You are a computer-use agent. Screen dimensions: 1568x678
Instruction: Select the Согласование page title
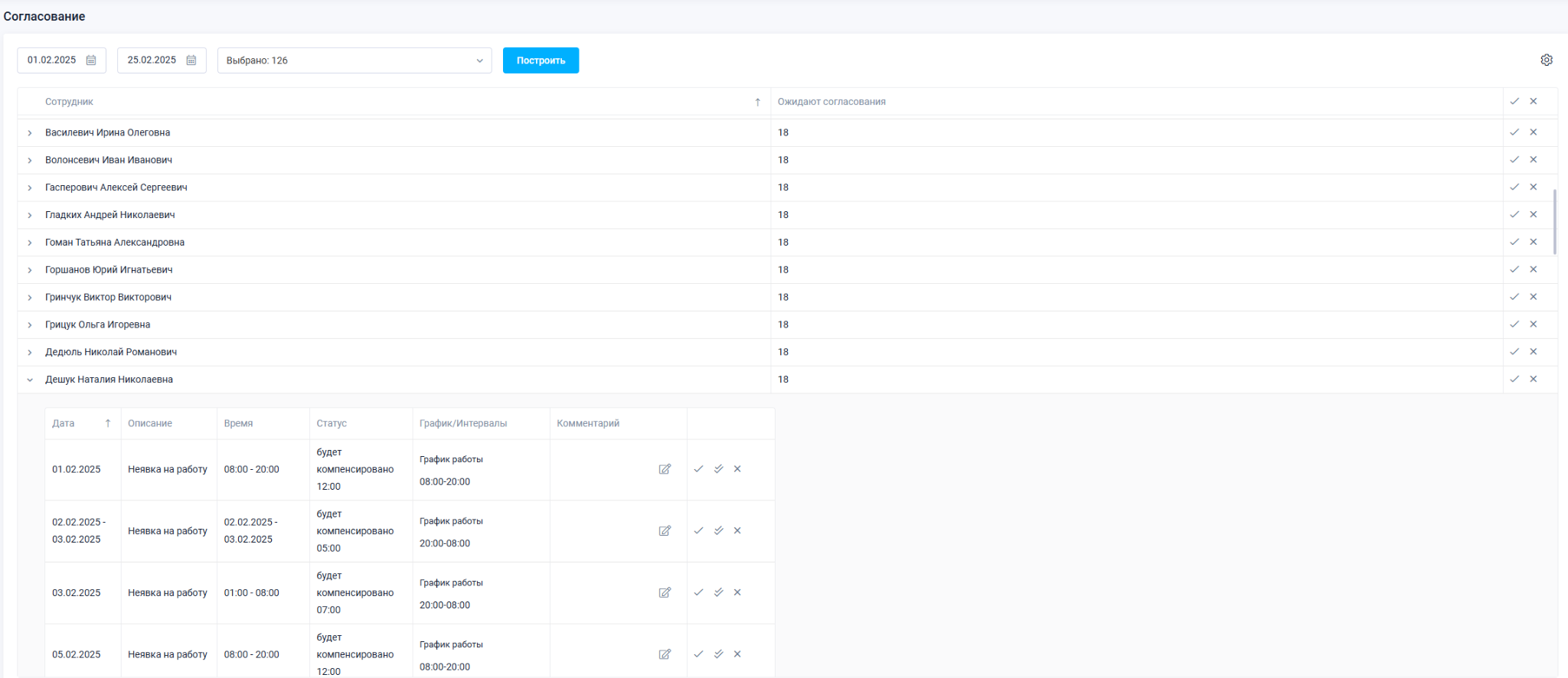(x=44, y=16)
